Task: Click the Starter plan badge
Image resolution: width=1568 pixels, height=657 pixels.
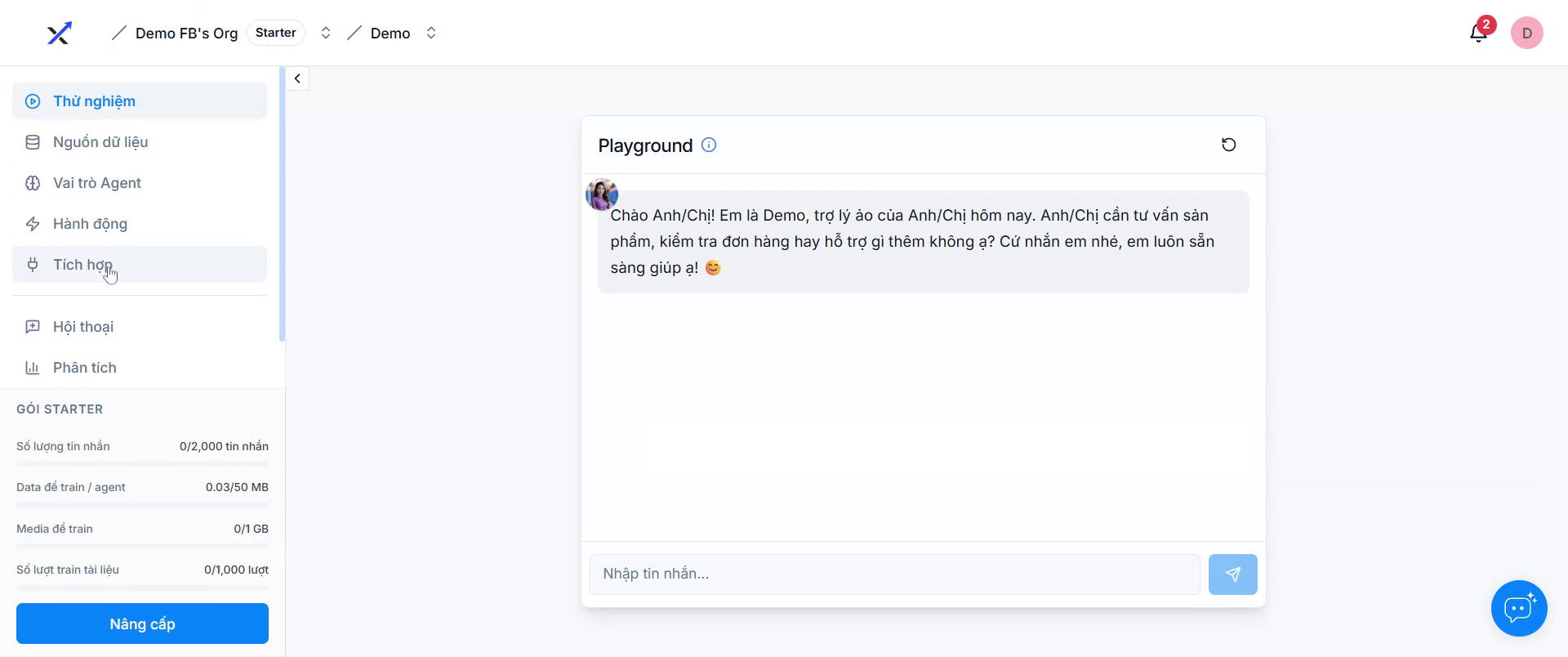Action: click(x=276, y=33)
